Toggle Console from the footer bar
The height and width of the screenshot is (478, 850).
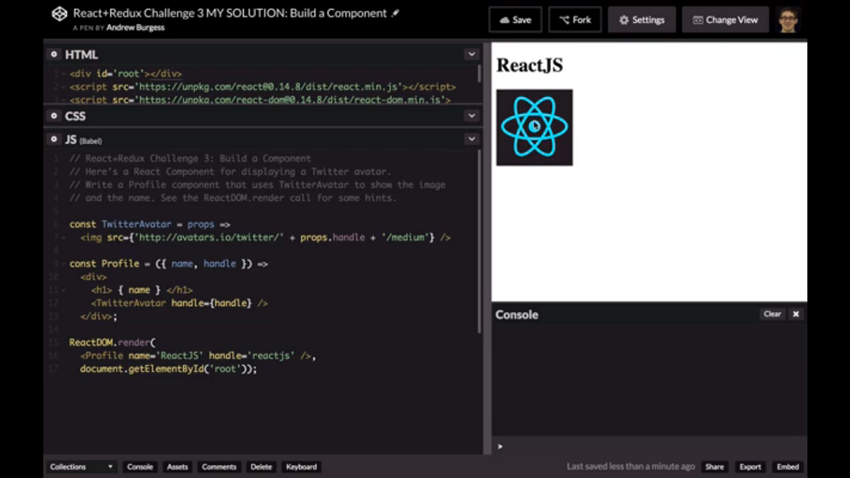140,467
